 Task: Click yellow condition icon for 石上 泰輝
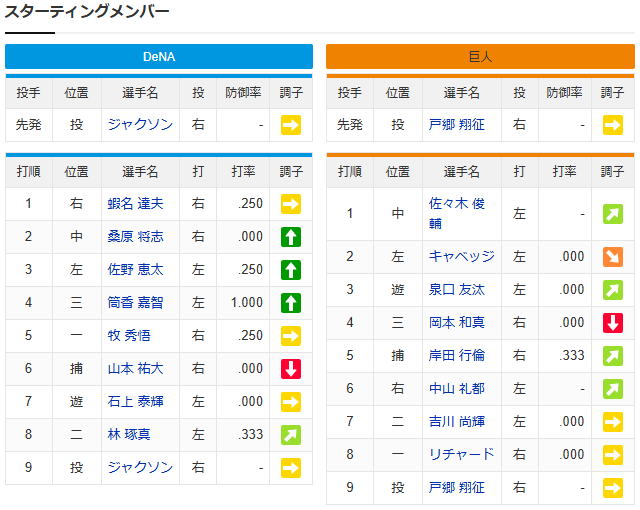click(291, 402)
